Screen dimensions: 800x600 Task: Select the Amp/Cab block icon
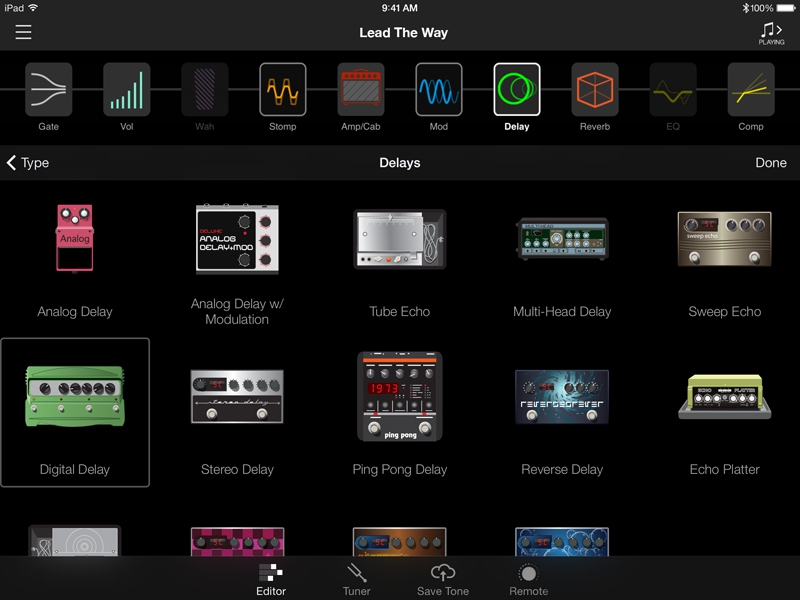click(361, 90)
